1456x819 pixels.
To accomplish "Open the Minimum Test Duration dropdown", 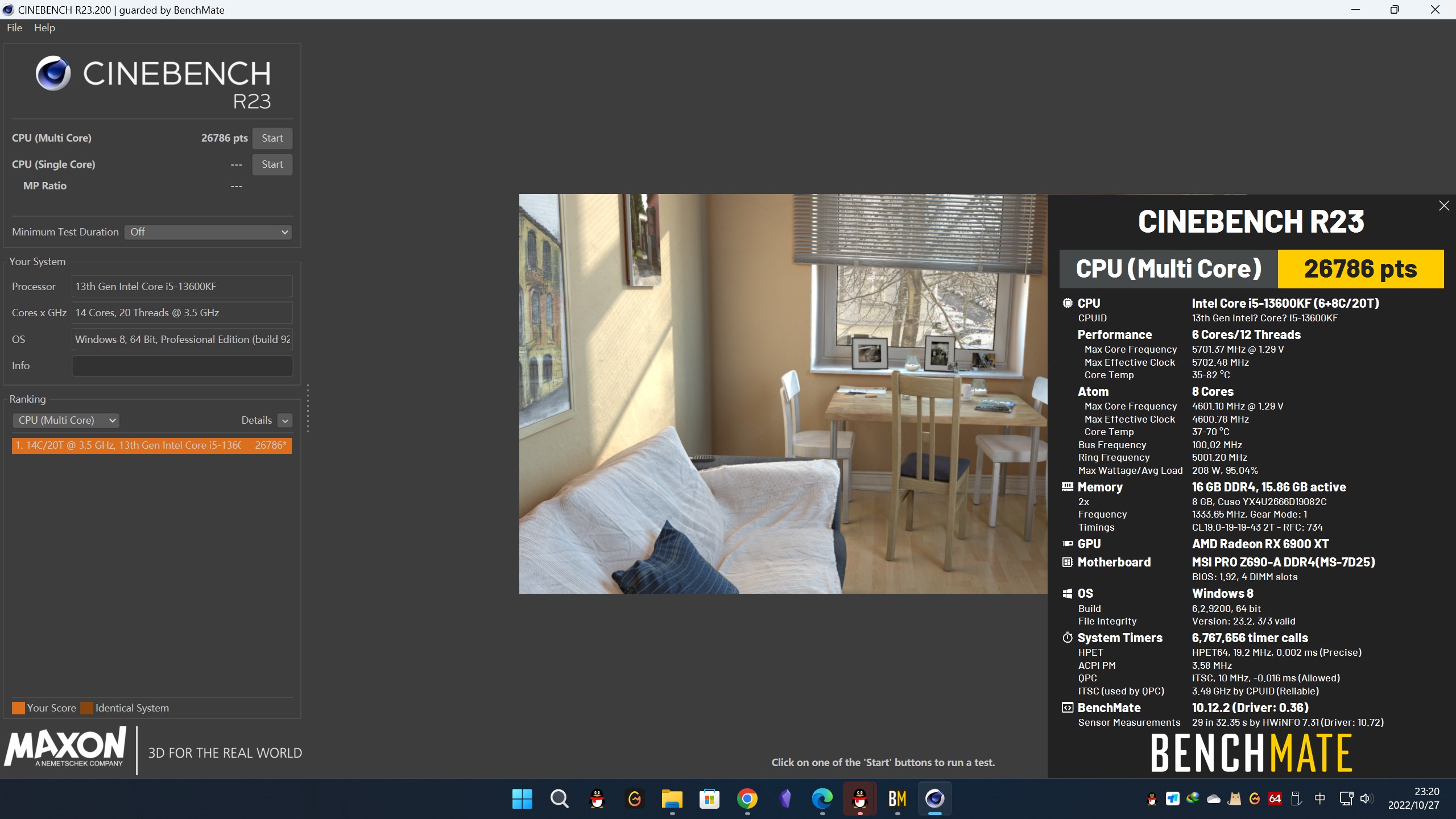I will coord(208,232).
